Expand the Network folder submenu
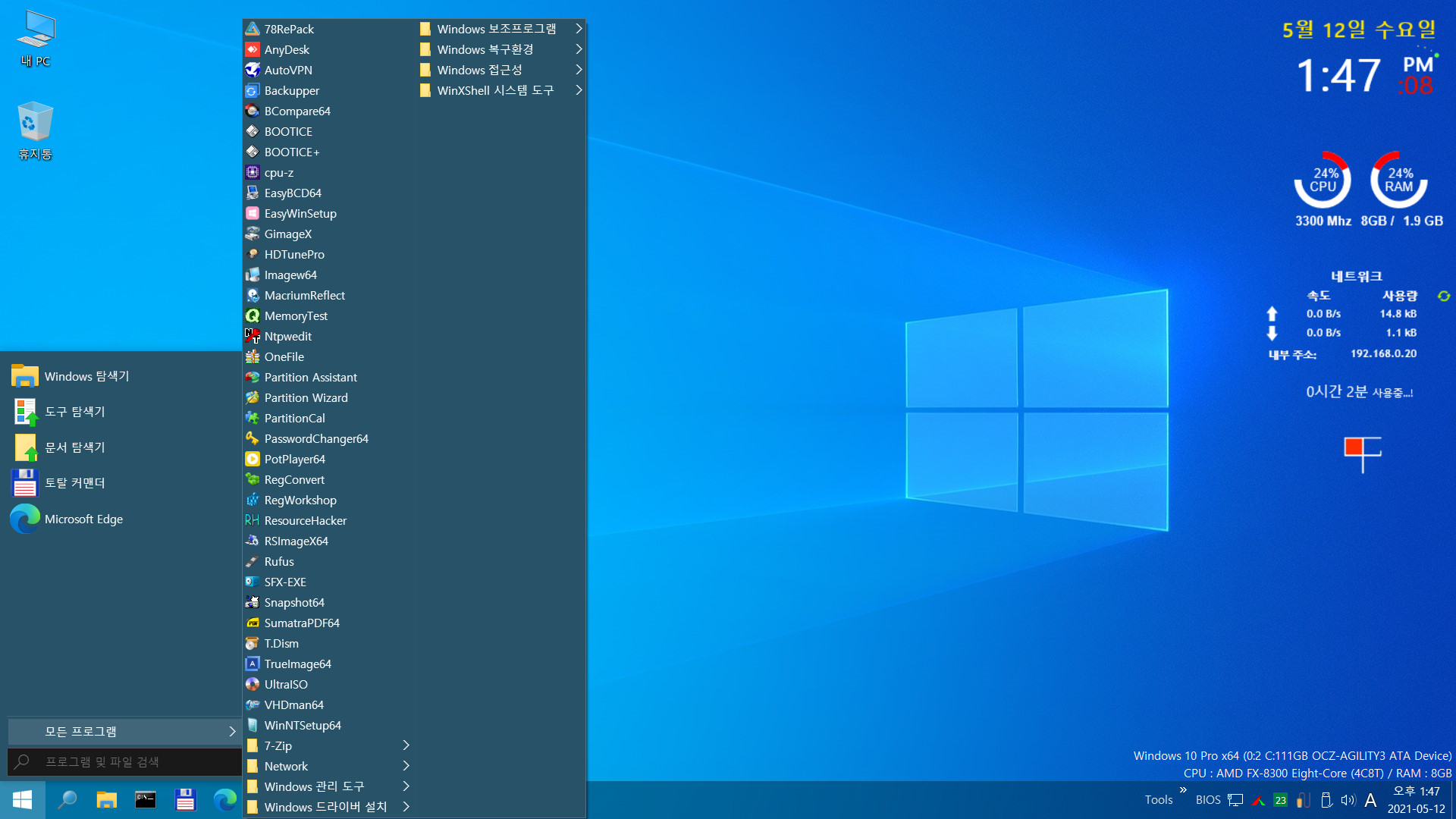This screenshot has height=819, width=1456. tap(329, 766)
